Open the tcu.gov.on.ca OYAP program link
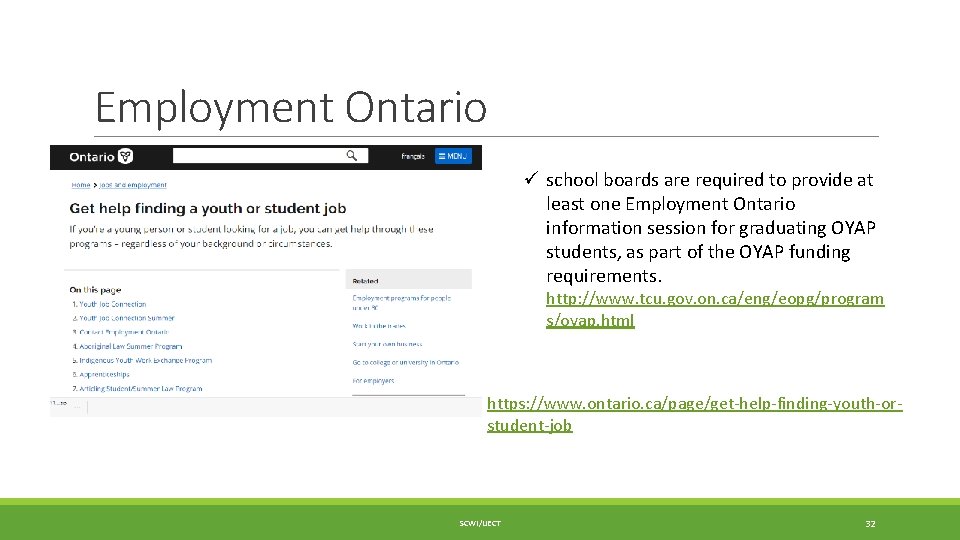 coord(715,309)
